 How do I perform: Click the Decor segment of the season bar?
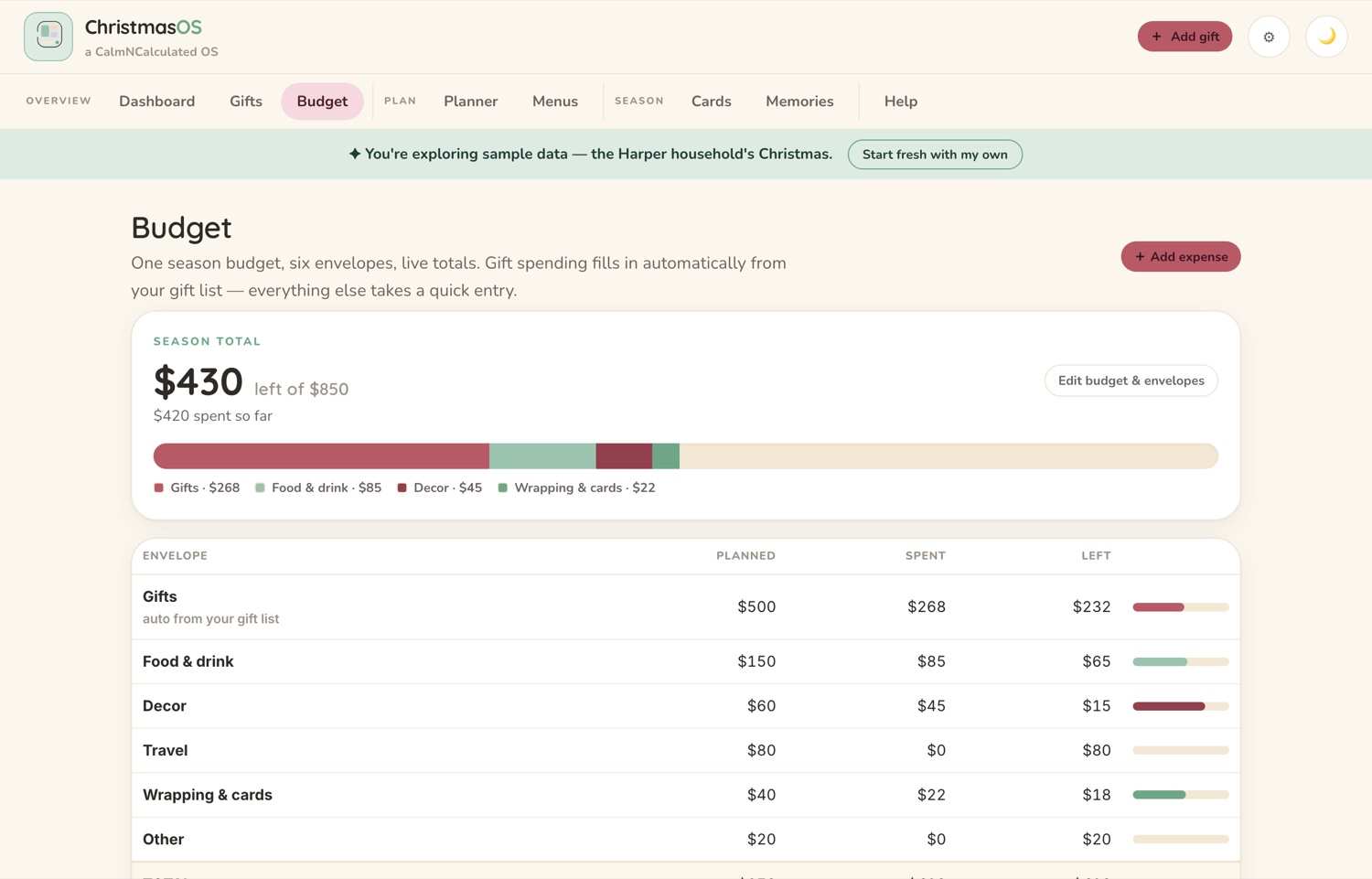[x=624, y=456]
